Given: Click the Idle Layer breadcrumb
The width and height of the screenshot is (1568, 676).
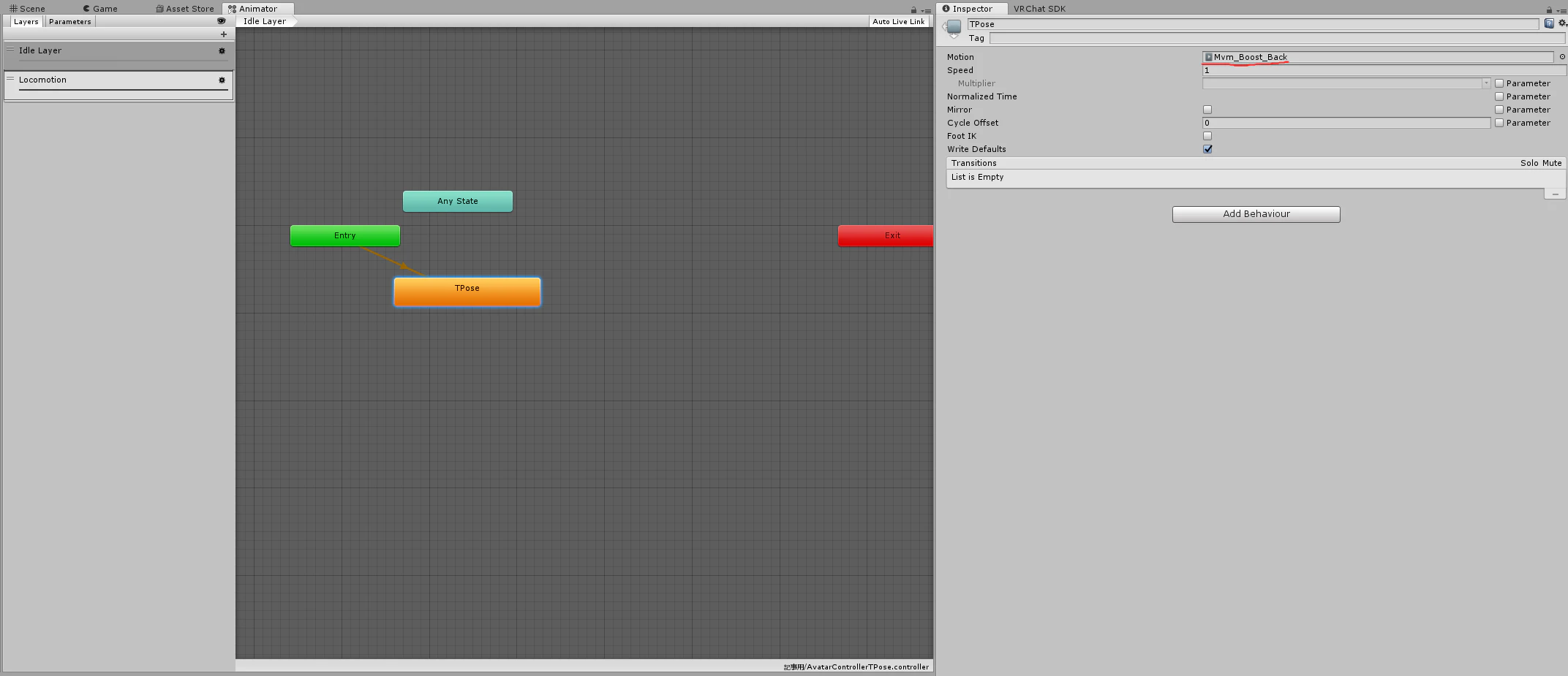Looking at the screenshot, I should click(265, 22).
